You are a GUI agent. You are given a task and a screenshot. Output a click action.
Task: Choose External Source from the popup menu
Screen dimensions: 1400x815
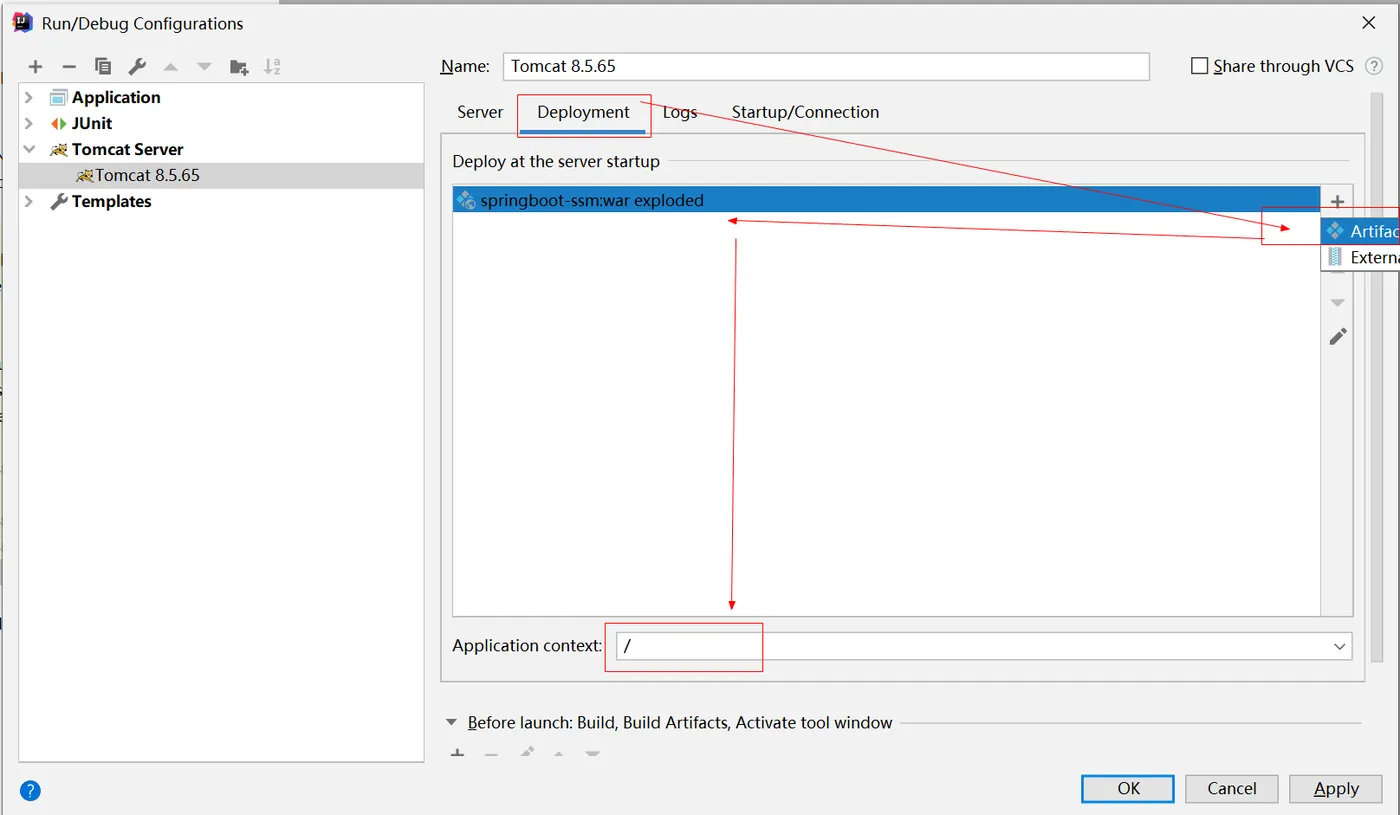click(x=1360, y=257)
